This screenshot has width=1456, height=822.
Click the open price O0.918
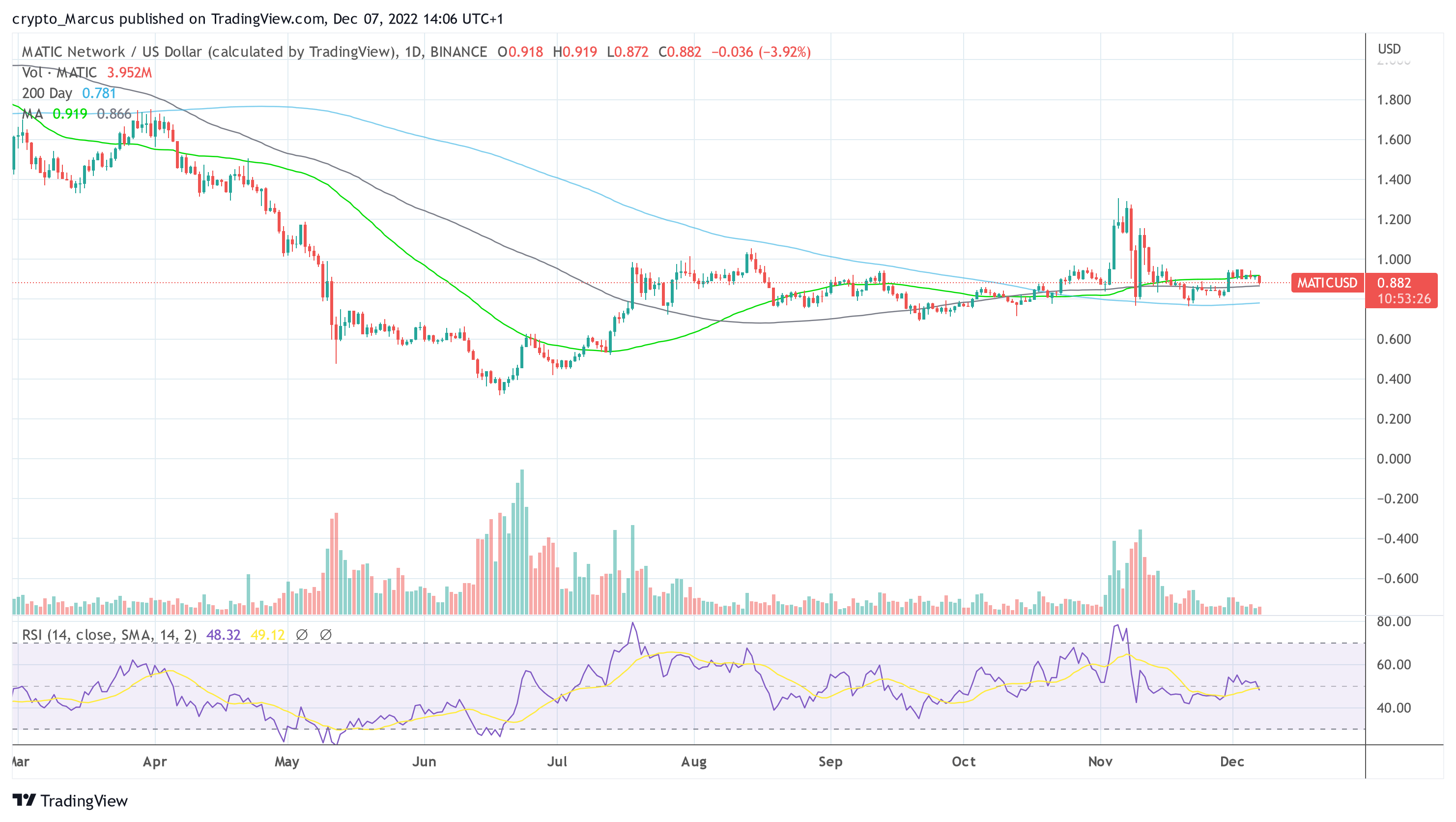pos(520,52)
